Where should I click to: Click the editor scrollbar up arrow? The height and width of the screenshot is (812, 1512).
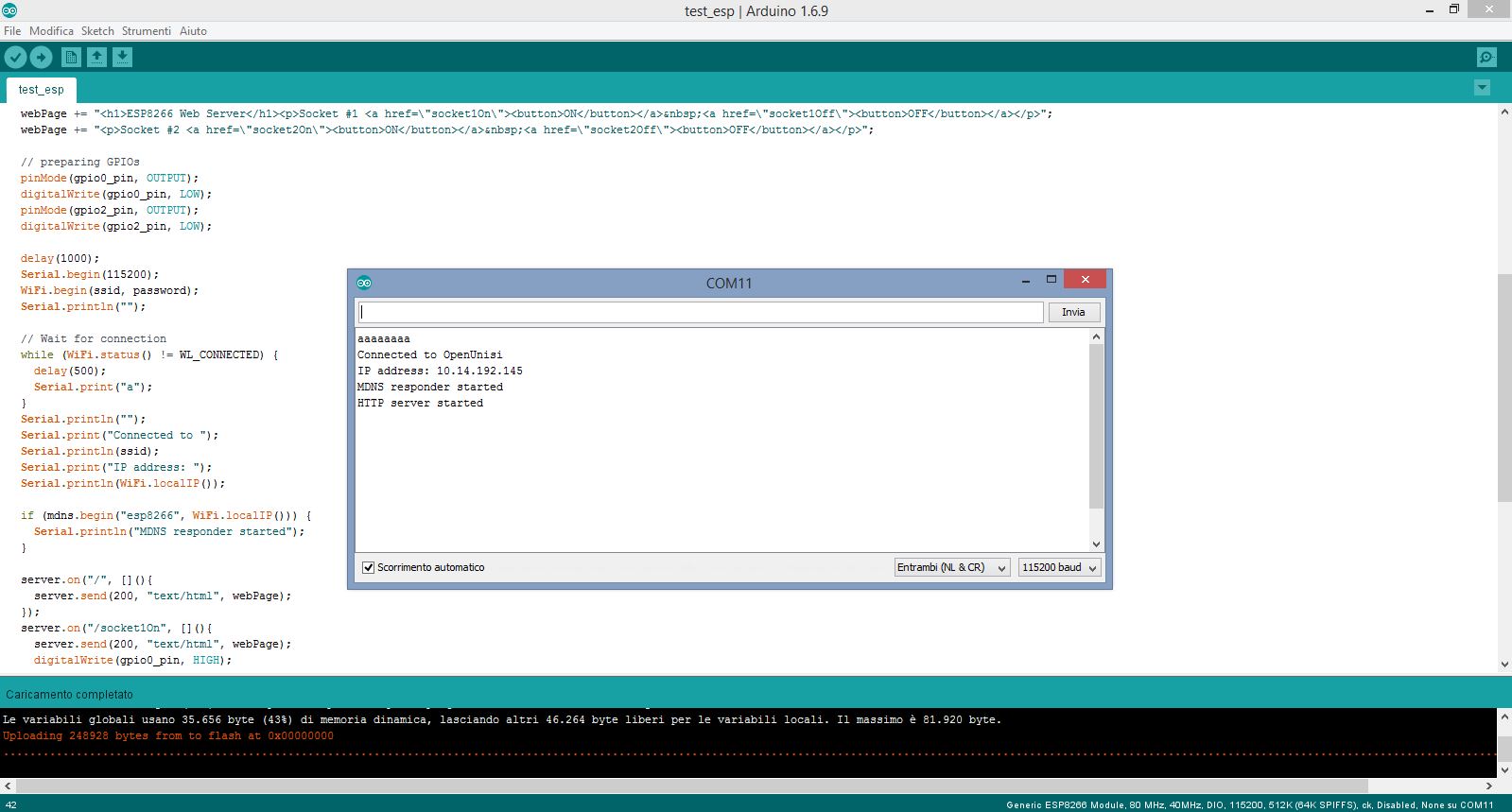[x=1503, y=112]
